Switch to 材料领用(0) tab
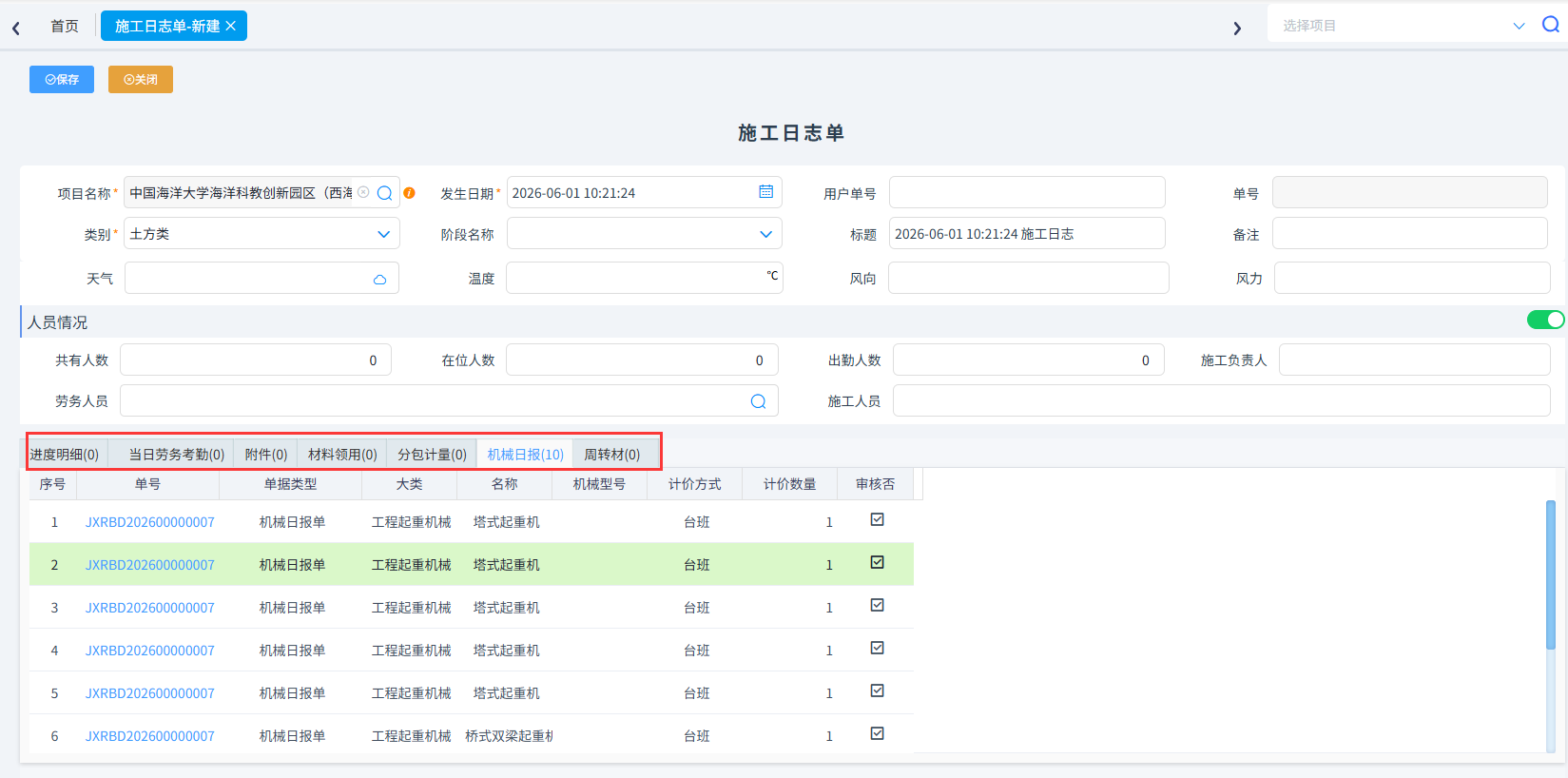The width and height of the screenshot is (1568, 778). (342, 455)
